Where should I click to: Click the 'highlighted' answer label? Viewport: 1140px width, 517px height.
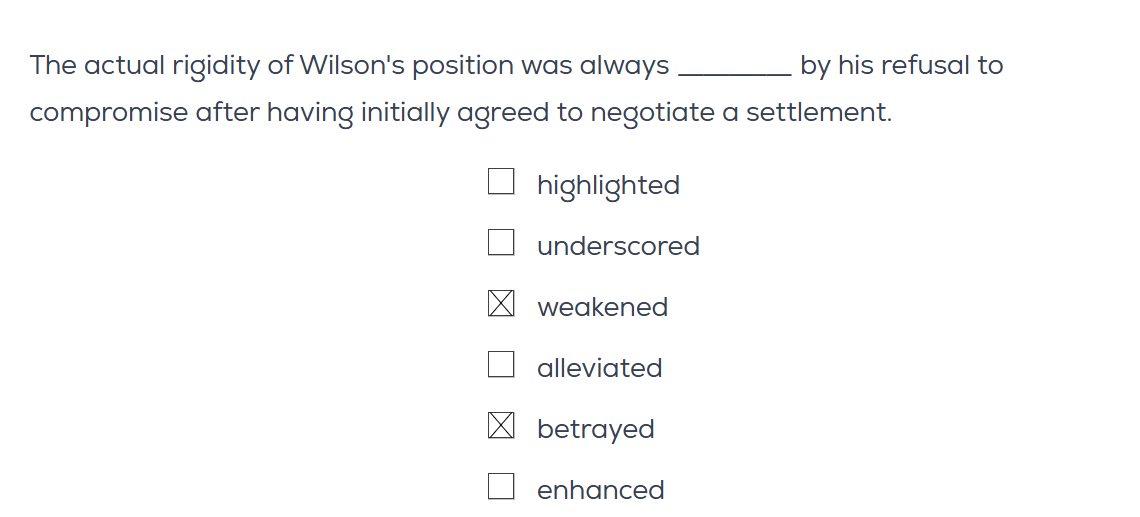608,186
